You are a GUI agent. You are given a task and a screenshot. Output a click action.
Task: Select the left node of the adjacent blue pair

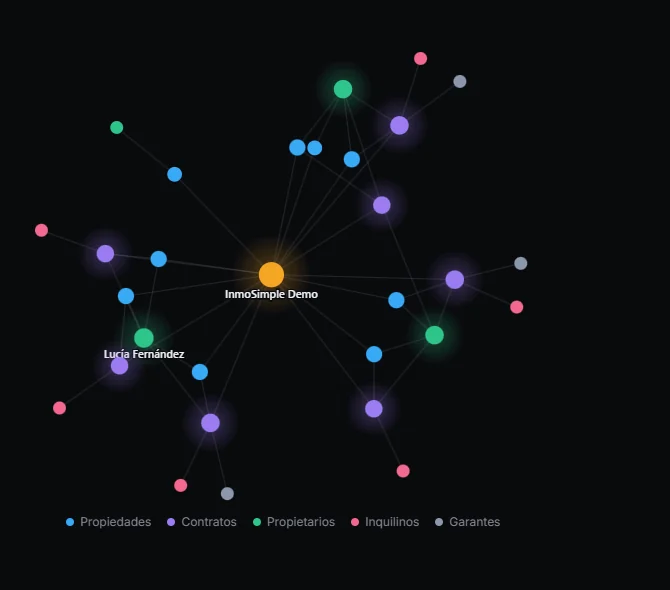(297, 147)
